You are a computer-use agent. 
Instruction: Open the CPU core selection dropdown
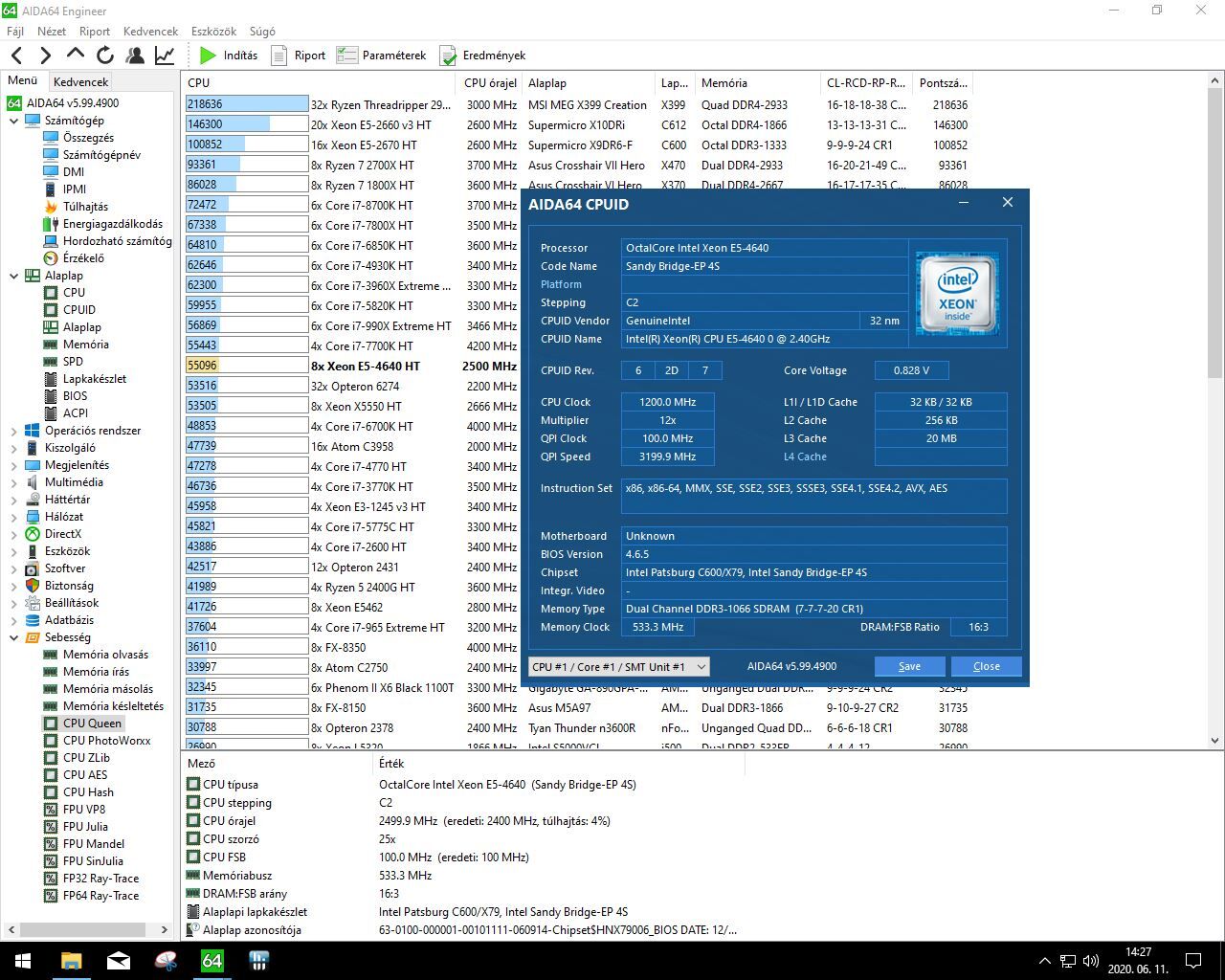pyautogui.click(x=618, y=666)
